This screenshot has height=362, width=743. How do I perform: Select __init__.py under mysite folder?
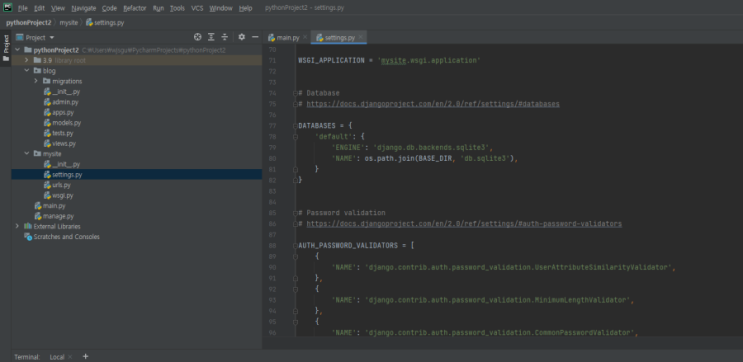click(x=62, y=164)
